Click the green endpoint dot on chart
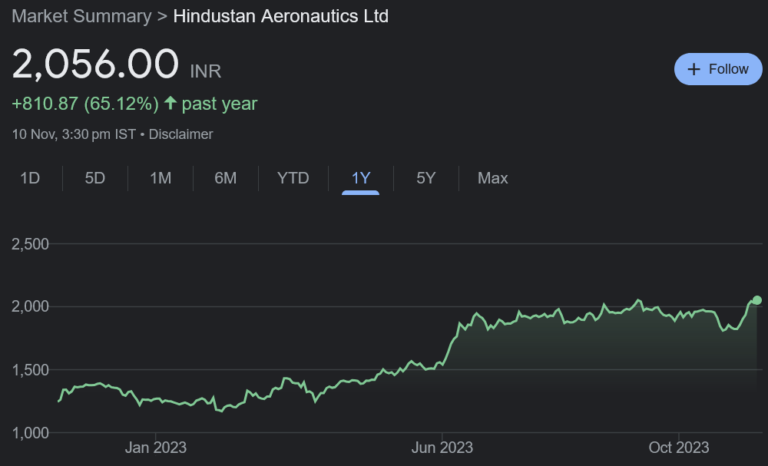 (x=757, y=300)
